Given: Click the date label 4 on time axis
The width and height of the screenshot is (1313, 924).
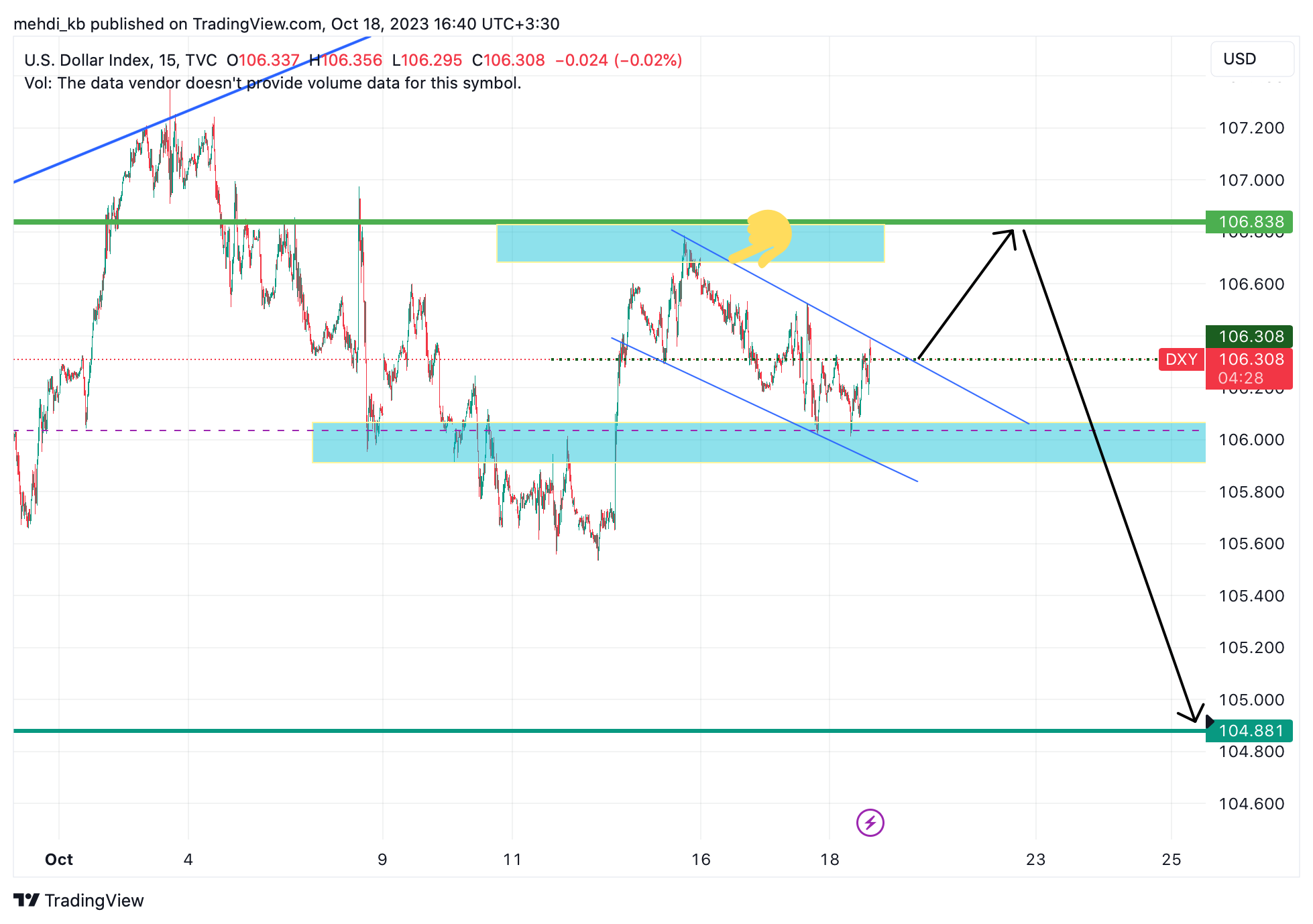Looking at the screenshot, I should tap(188, 860).
